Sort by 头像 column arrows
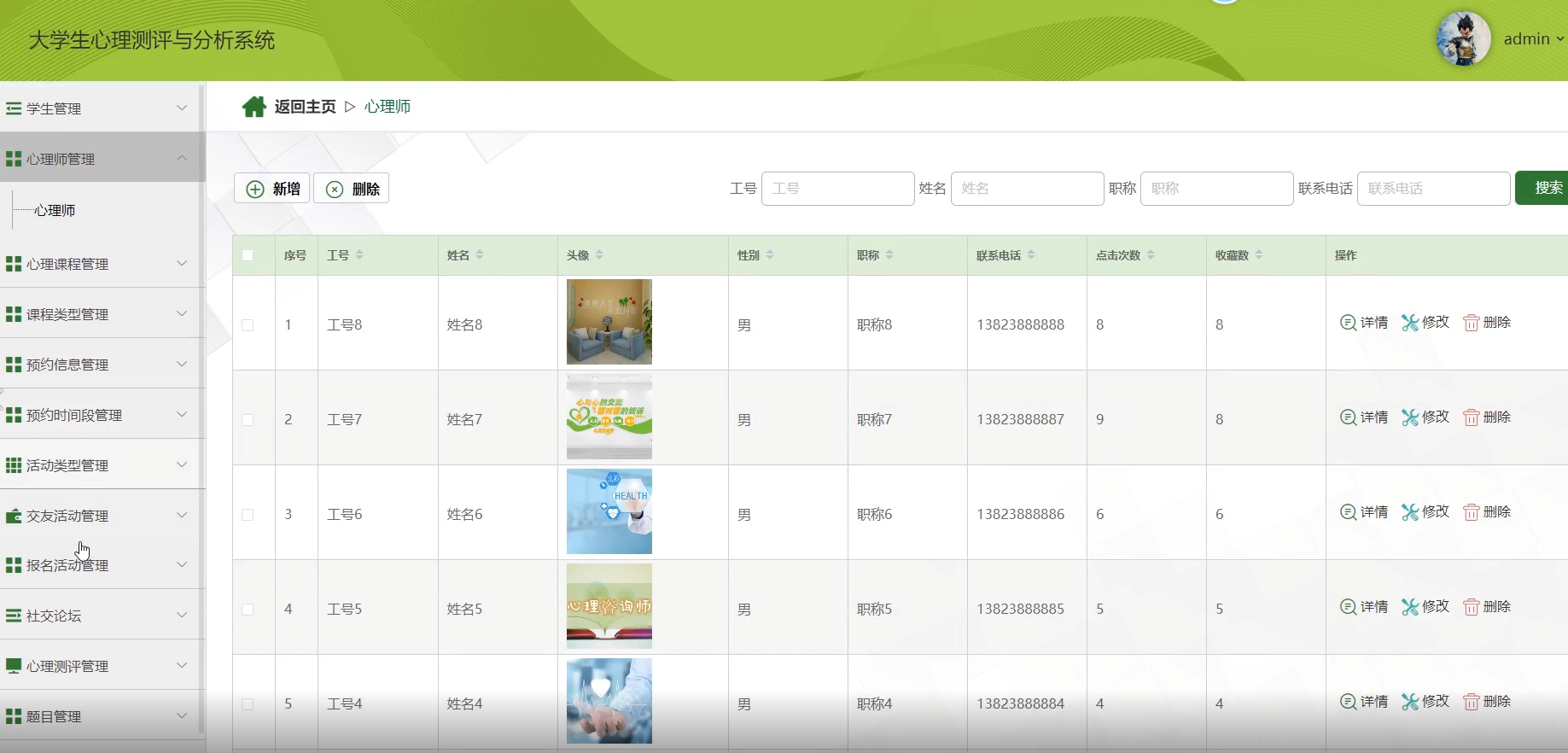 click(599, 255)
